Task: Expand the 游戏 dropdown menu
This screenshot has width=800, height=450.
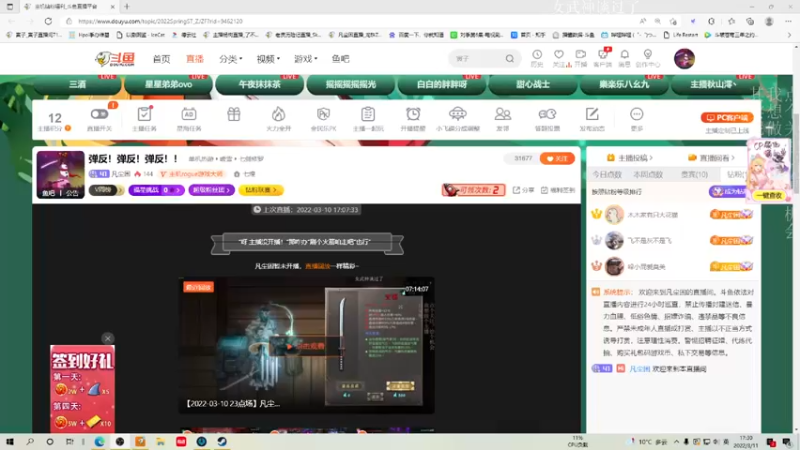Action: coord(306,59)
